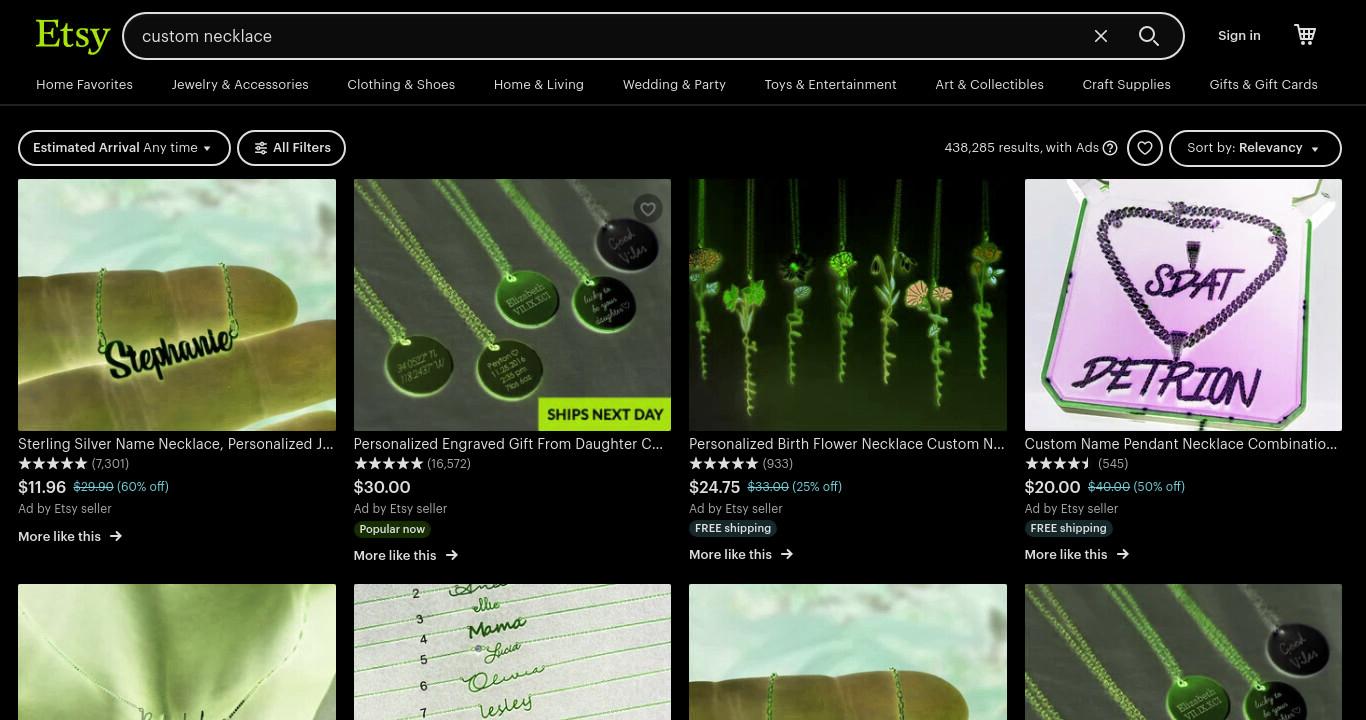1366x720 pixels.
Task: Open 'More like this' for Custom Name Pendant
Action: coord(1076,554)
